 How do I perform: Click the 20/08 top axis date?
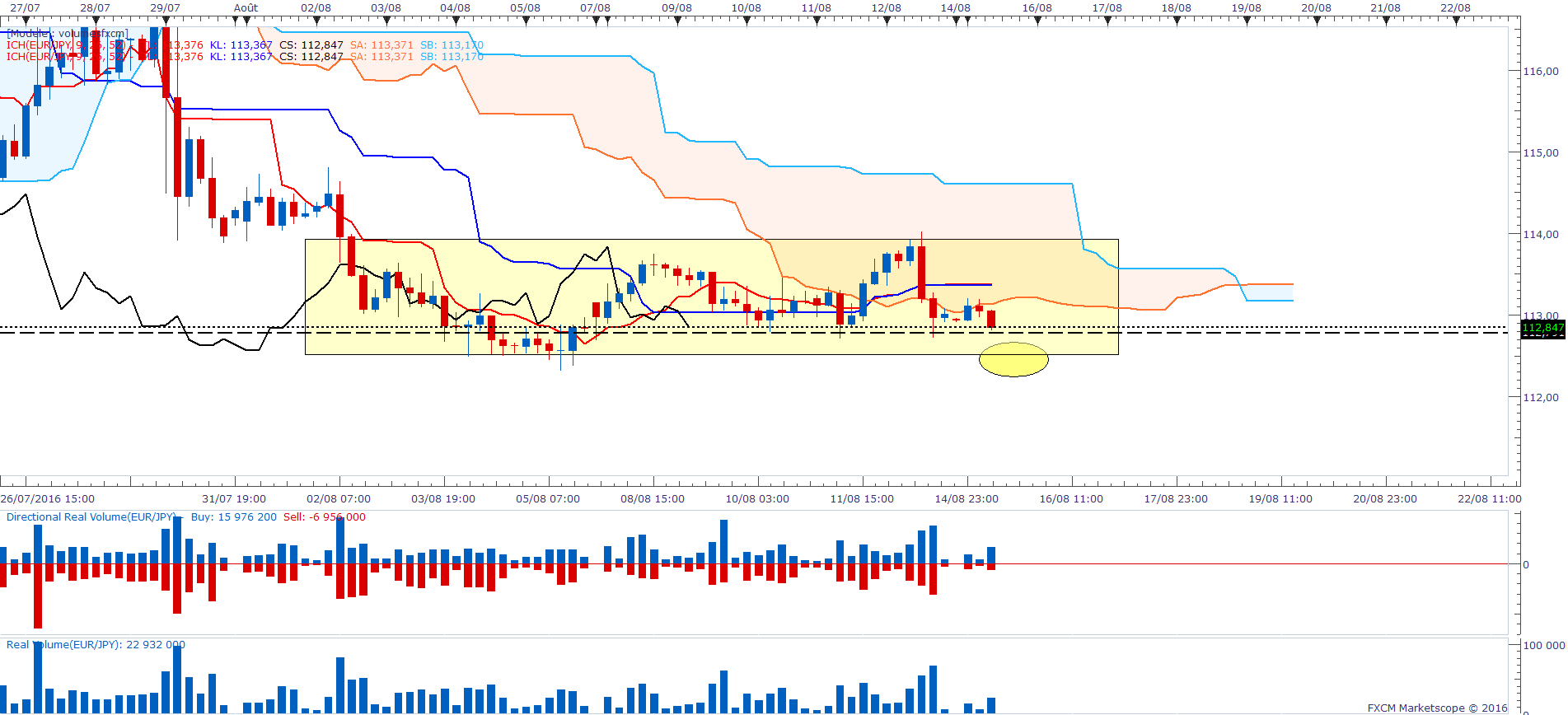click(x=1317, y=8)
